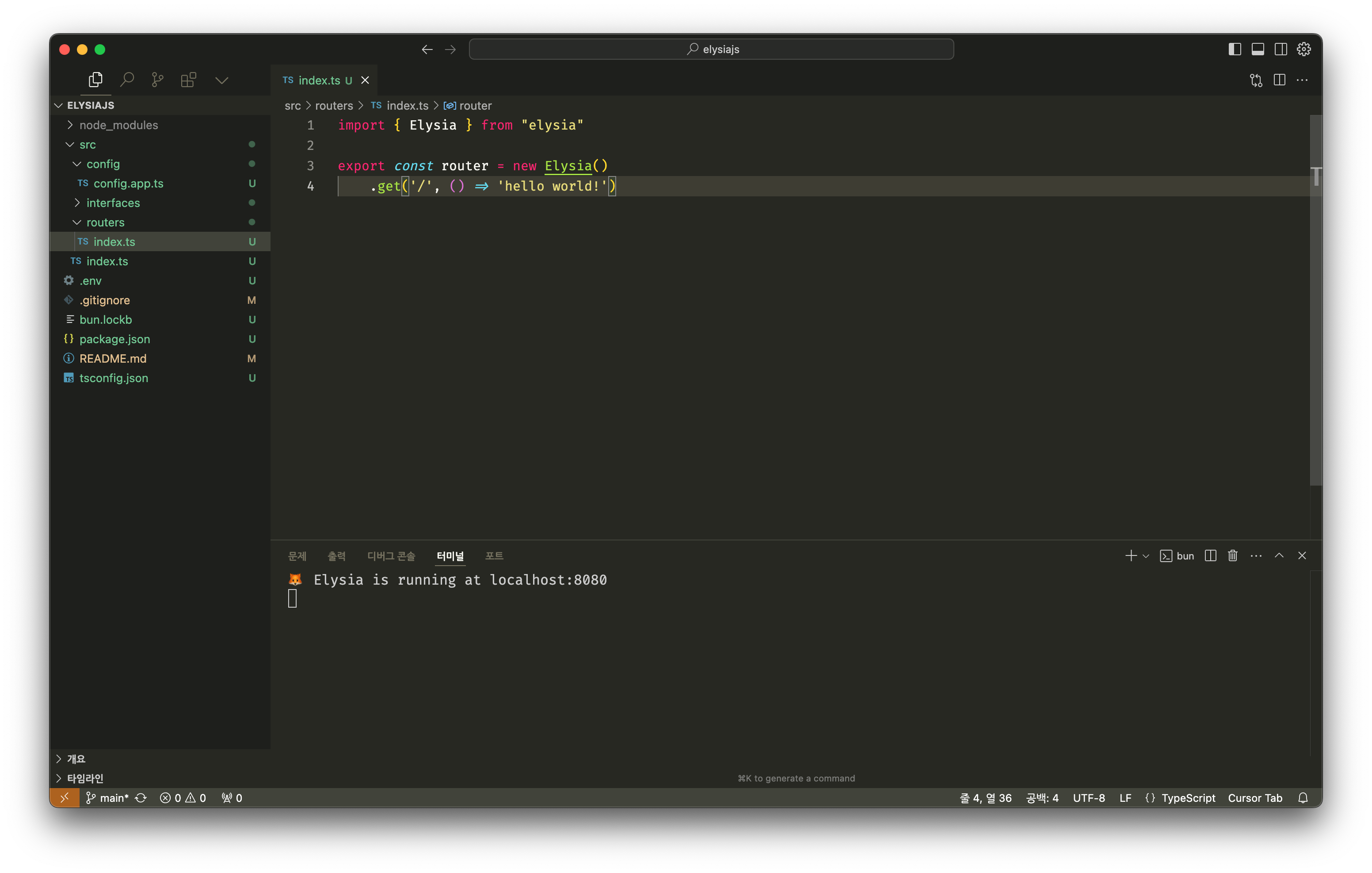Click the notifications bell in status bar

pos(1303,798)
